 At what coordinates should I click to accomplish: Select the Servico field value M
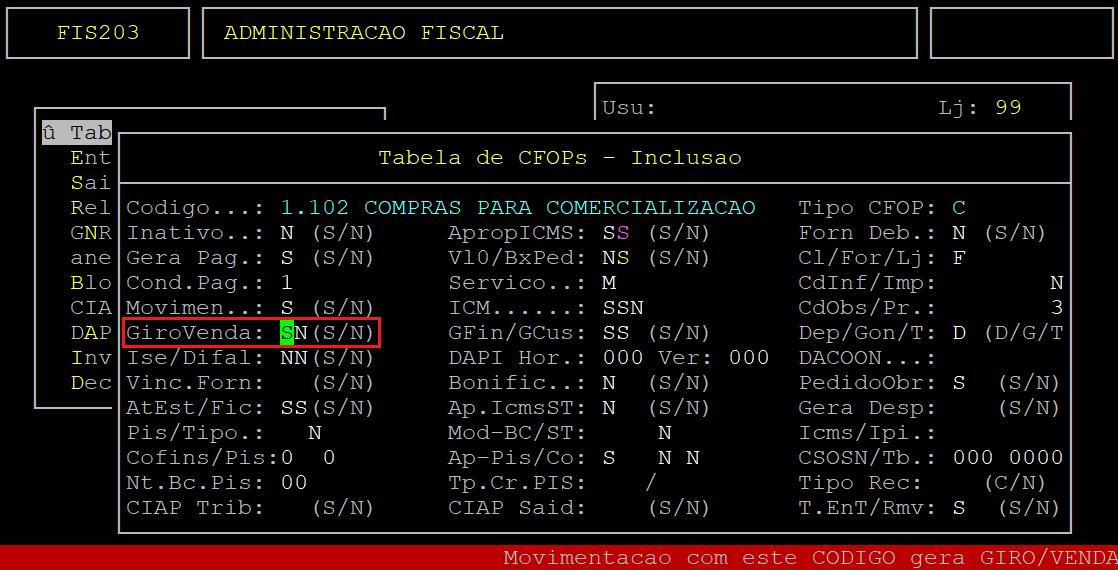pyautogui.click(x=609, y=283)
